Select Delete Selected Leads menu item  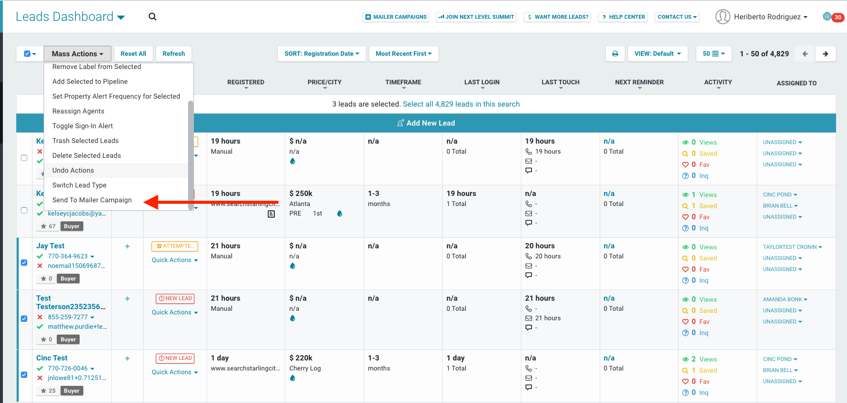86,156
